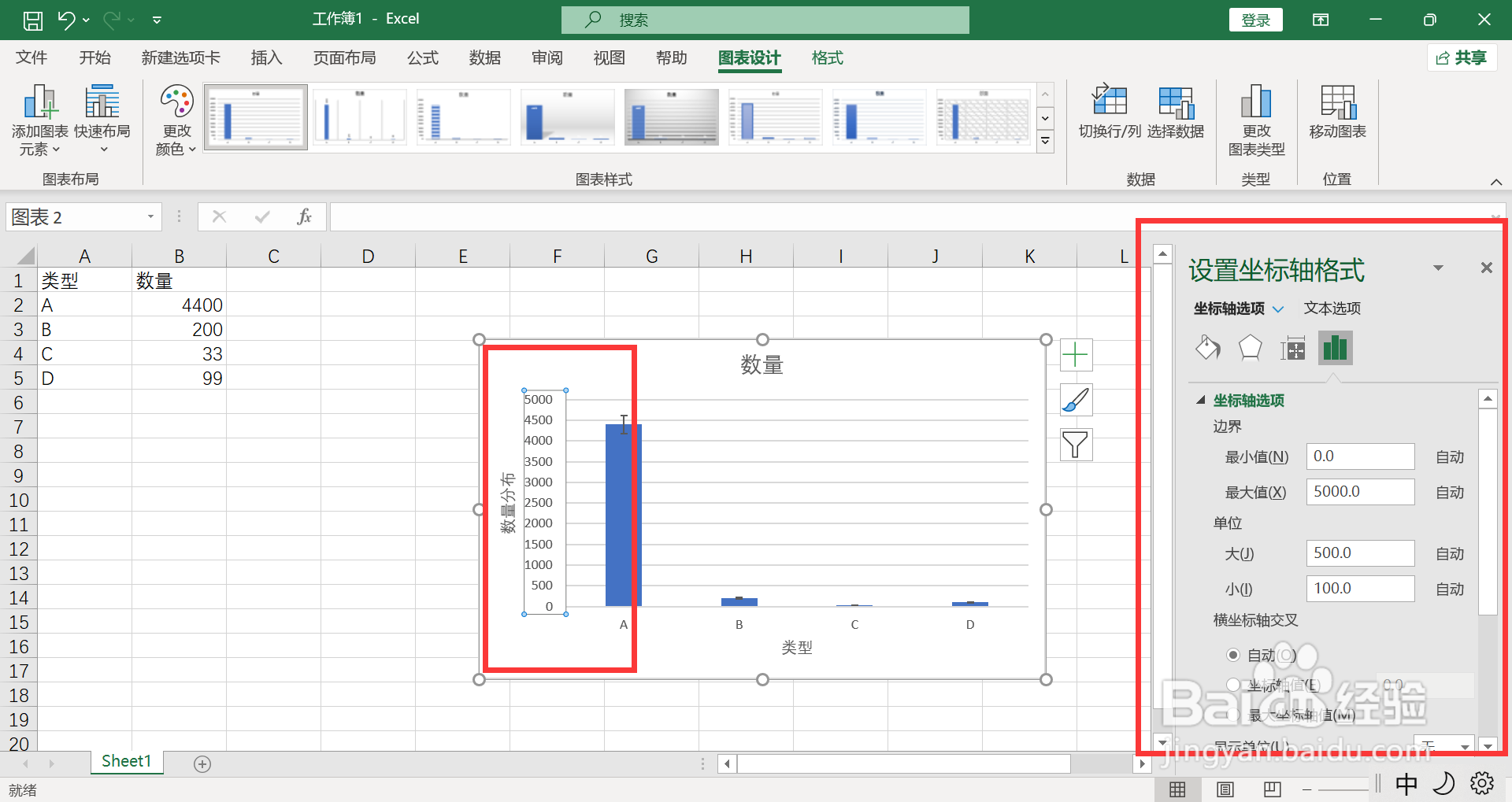The width and height of the screenshot is (1512, 802).
Task: Select axis value crossing radio button
Action: tap(1233, 685)
